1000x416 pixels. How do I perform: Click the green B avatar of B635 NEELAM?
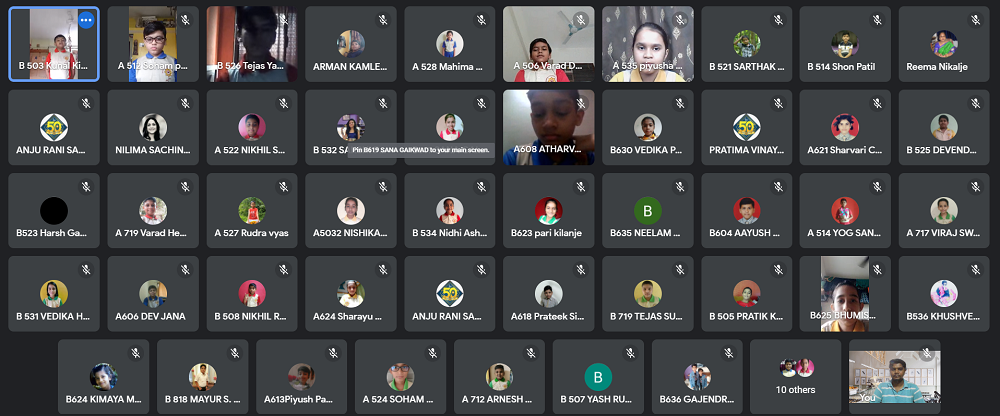647,211
